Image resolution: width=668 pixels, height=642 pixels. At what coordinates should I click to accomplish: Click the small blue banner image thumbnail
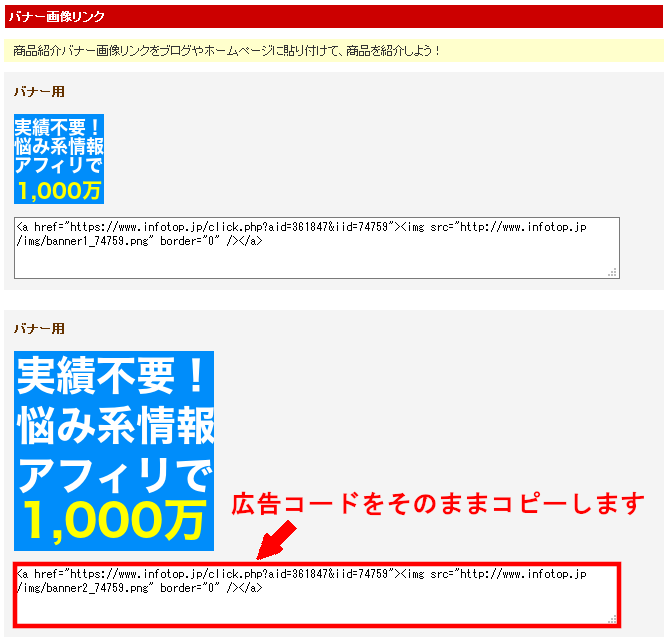[59, 159]
